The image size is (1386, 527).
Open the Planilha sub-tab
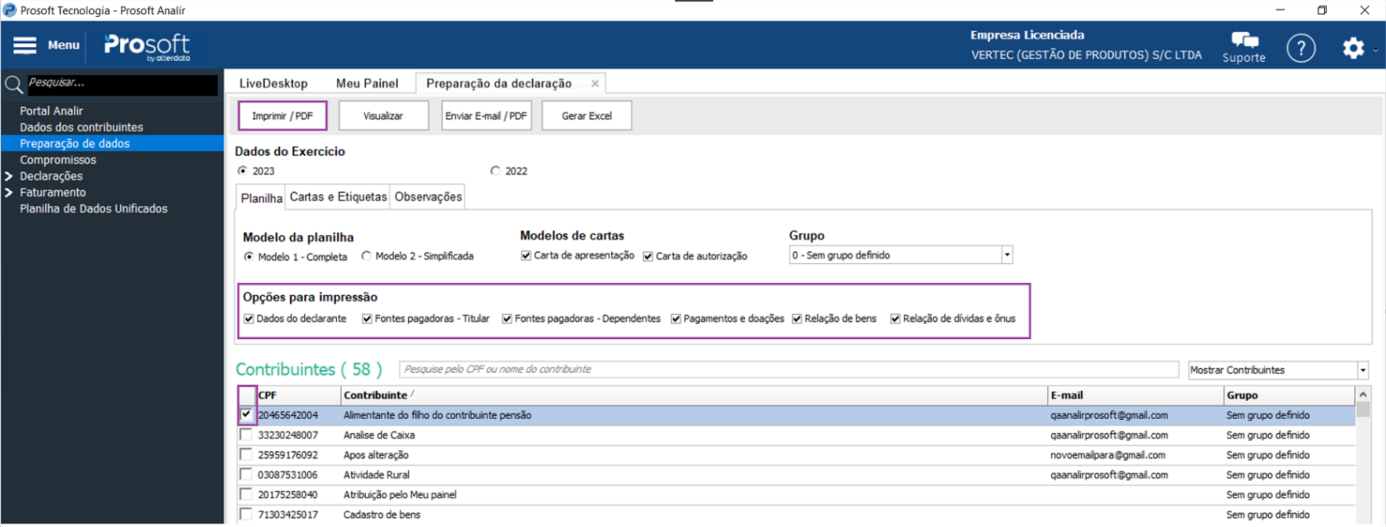[261, 198]
